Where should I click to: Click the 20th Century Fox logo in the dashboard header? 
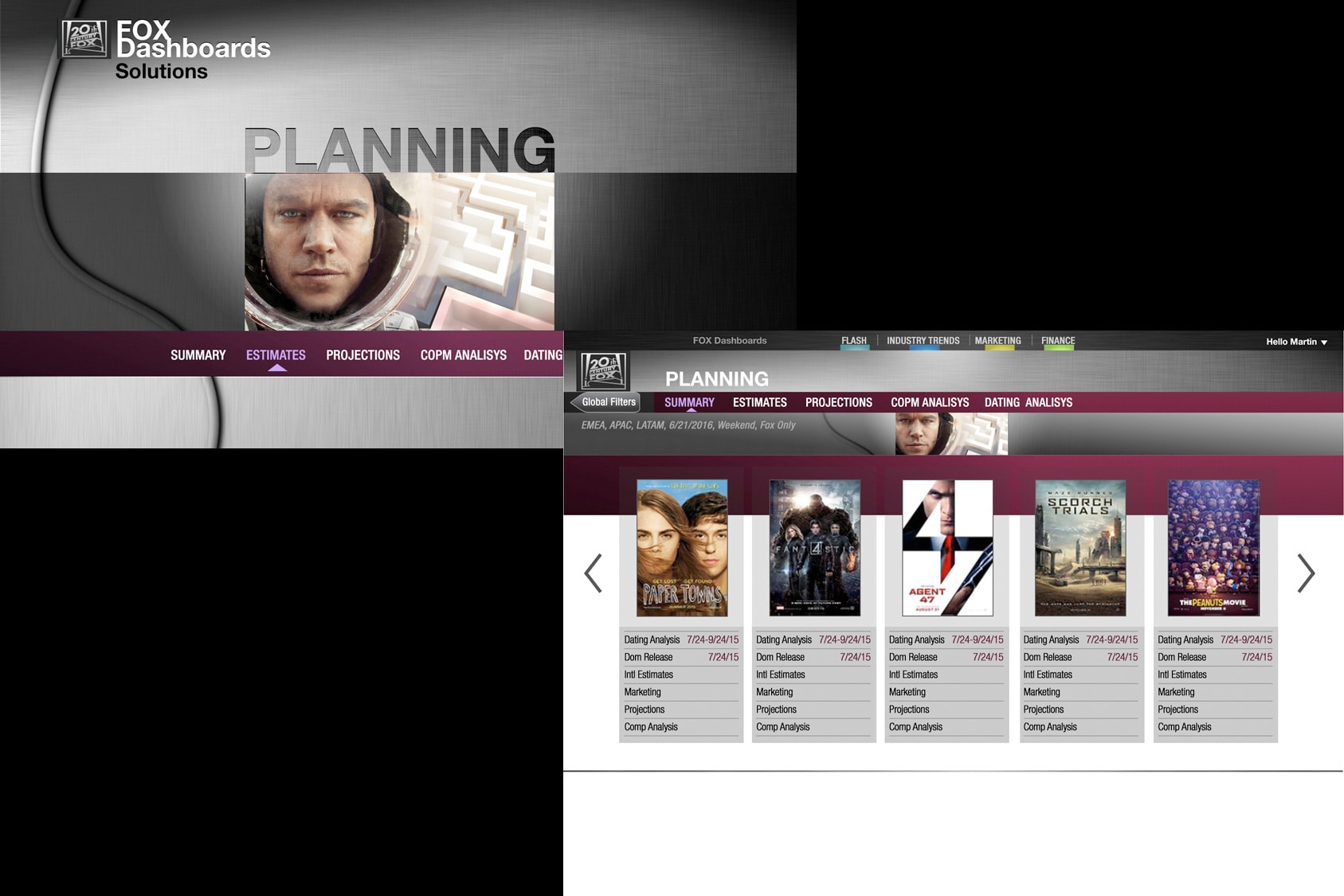[x=603, y=371]
